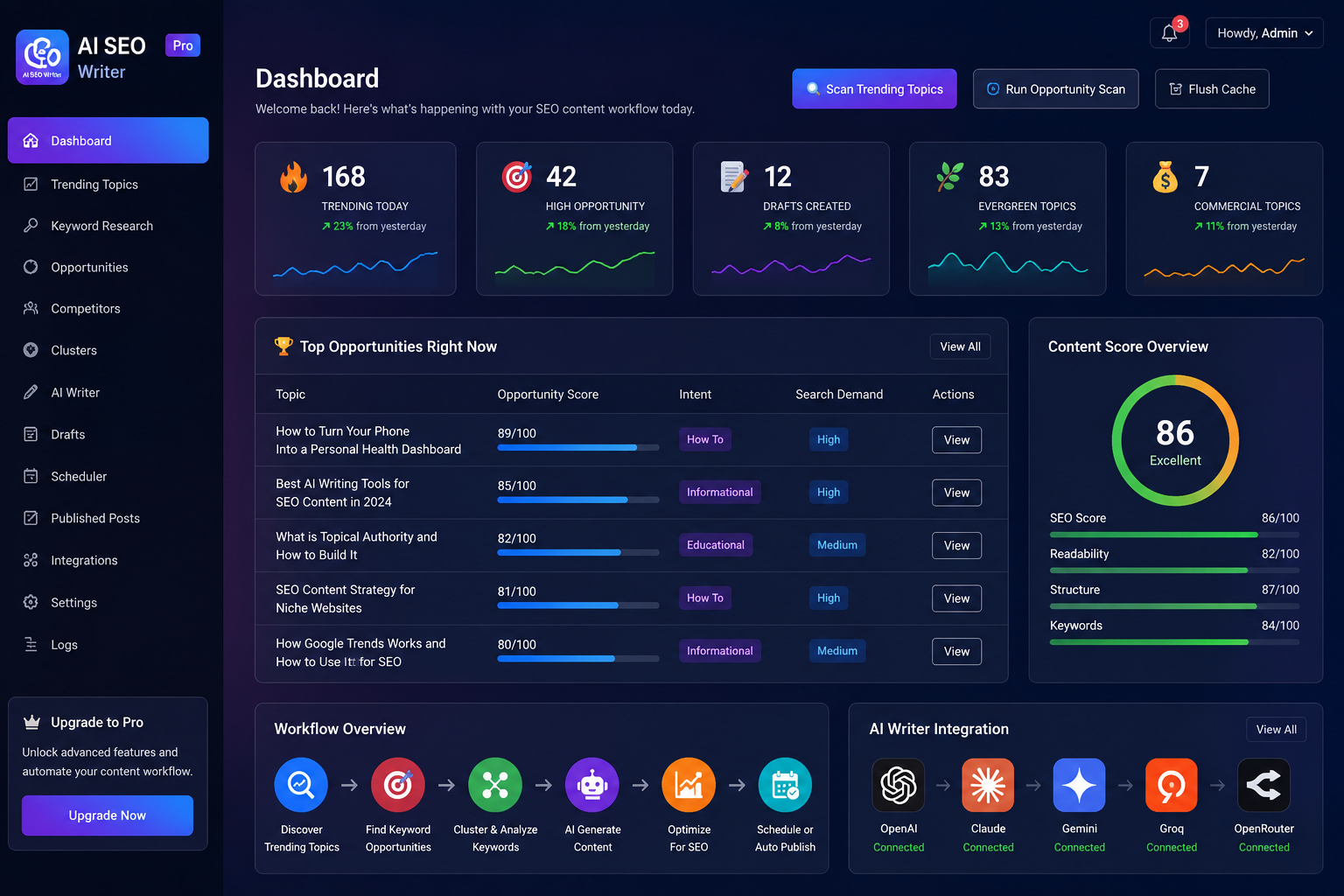Select the OpenAI integration icon
Viewport: 1344px width, 896px height.
point(899,785)
